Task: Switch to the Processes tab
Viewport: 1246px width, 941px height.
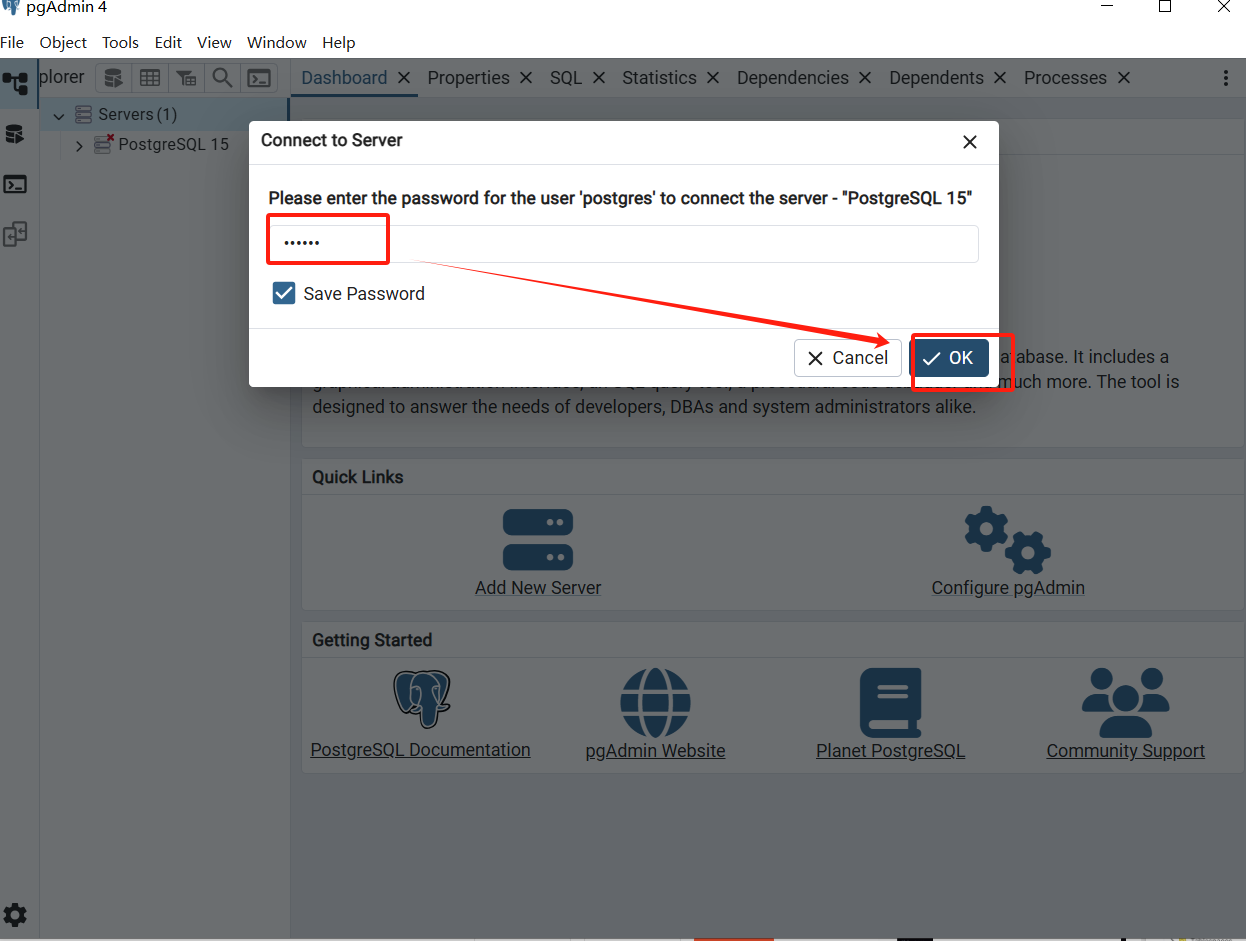Action: pos(1065,78)
